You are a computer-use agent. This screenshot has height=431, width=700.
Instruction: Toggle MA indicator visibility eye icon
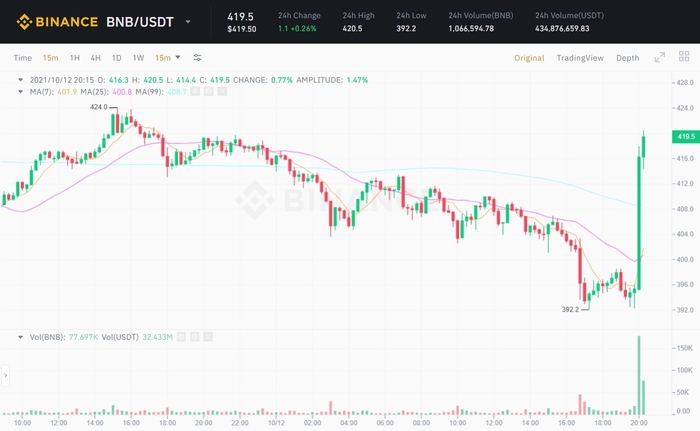[x=195, y=92]
